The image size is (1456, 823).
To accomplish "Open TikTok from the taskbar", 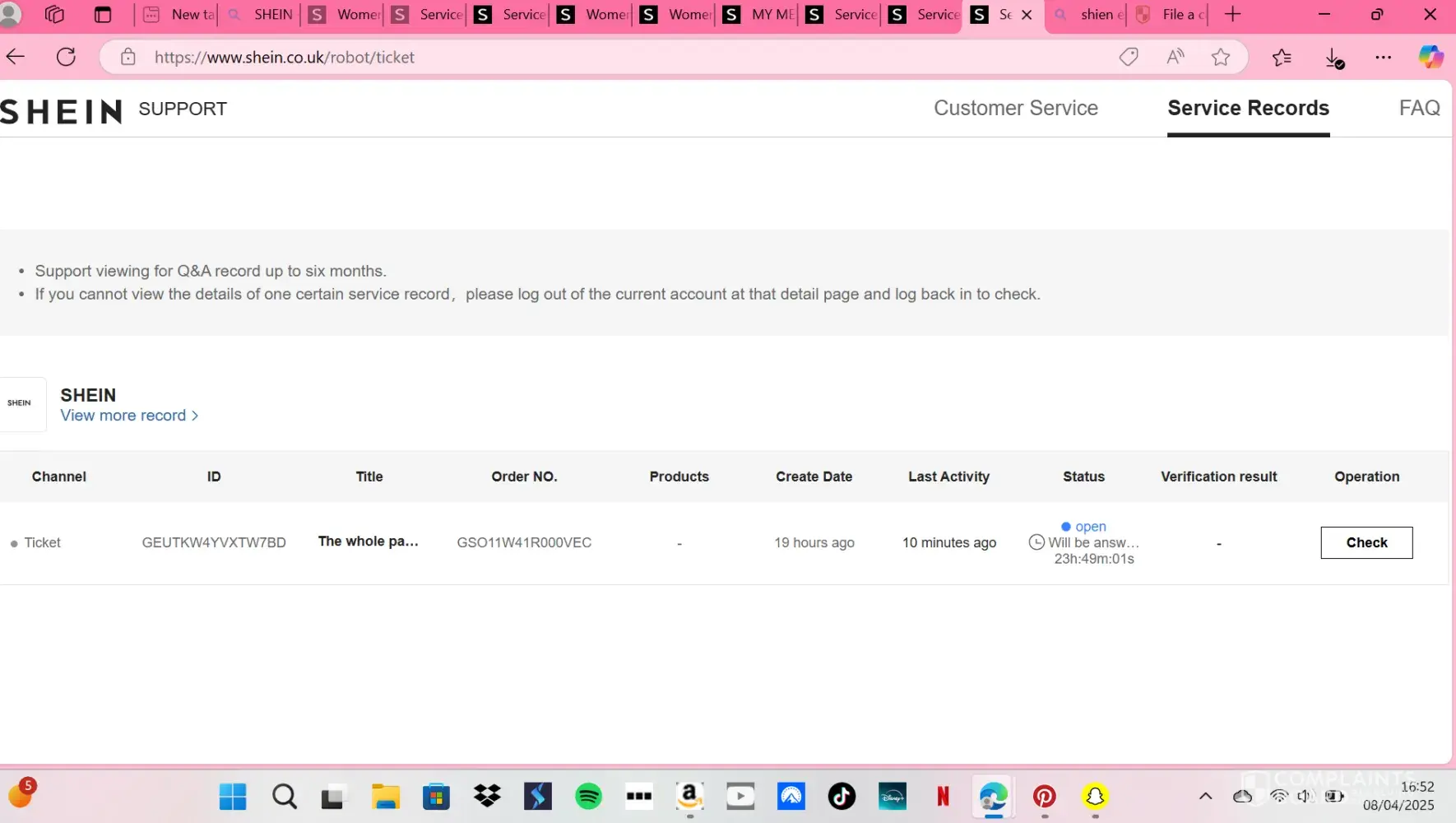I will 842,796.
